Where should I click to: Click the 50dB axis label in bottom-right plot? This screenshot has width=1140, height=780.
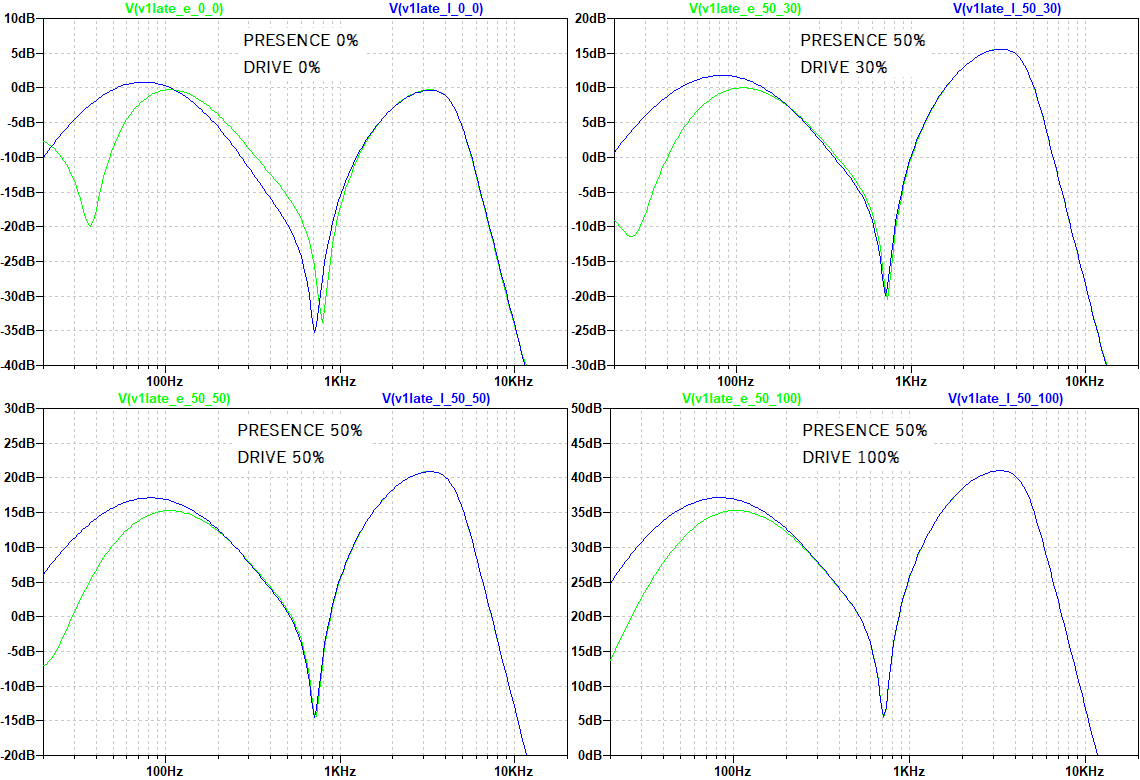coord(585,409)
